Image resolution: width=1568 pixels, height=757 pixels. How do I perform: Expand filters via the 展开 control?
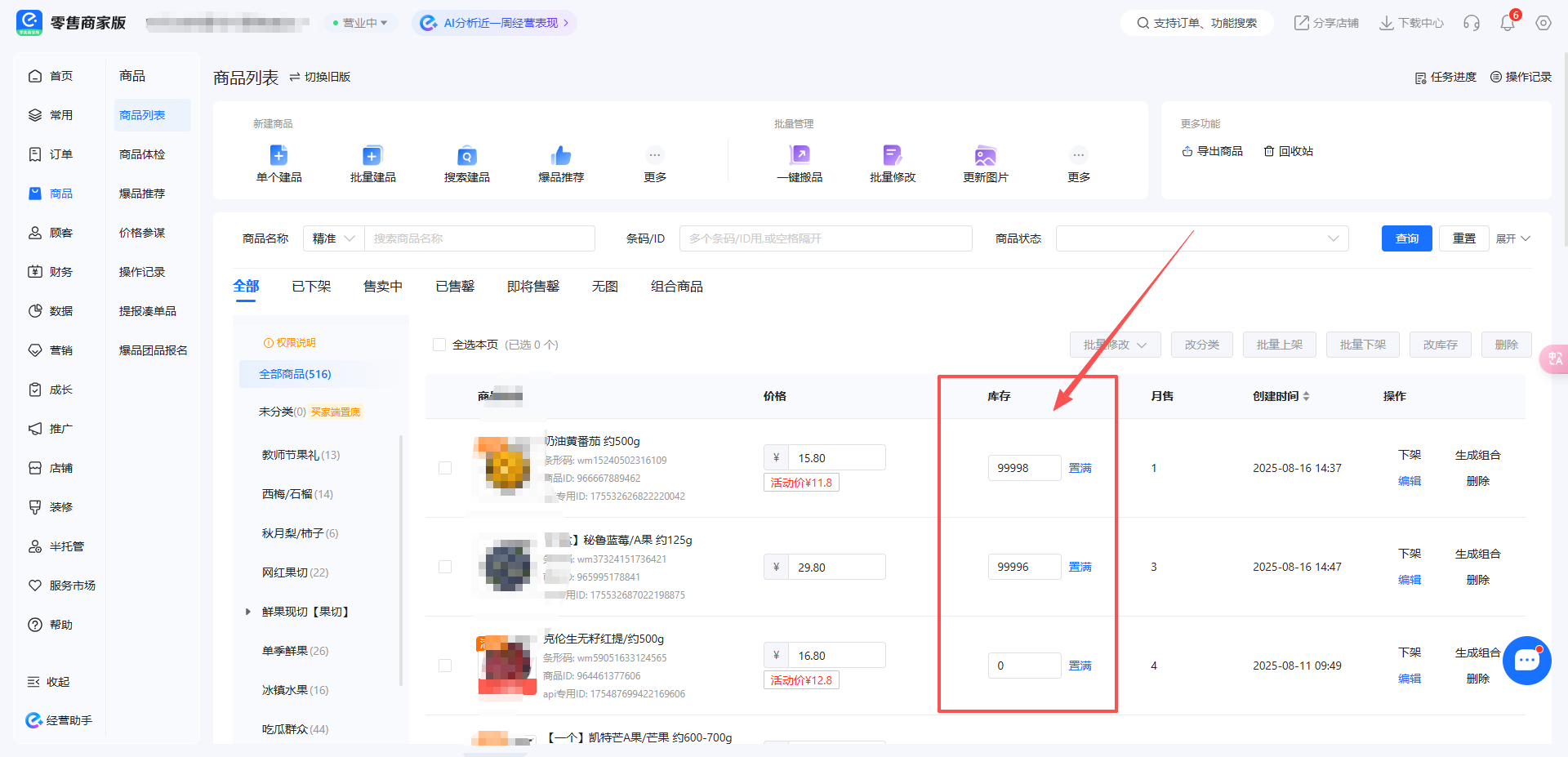pos(1512,238)
